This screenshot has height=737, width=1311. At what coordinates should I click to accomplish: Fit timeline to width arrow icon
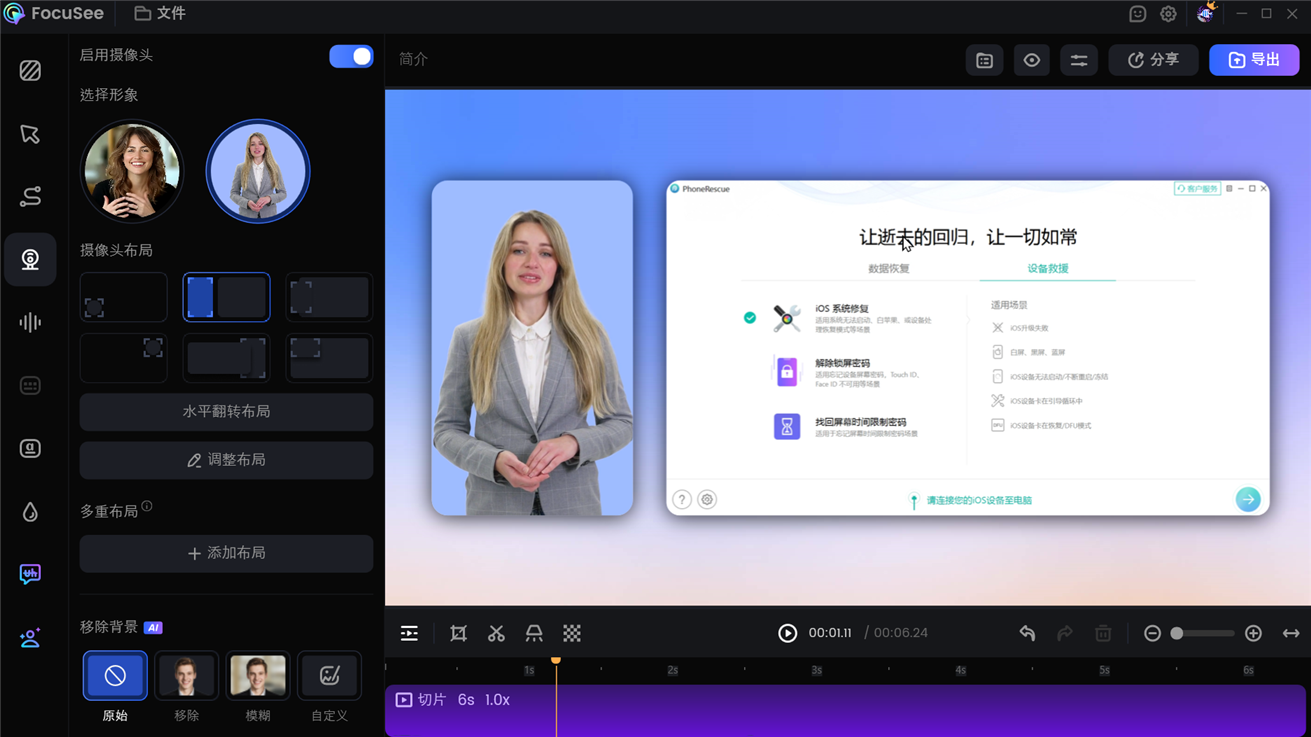[x=1291, y=633]
